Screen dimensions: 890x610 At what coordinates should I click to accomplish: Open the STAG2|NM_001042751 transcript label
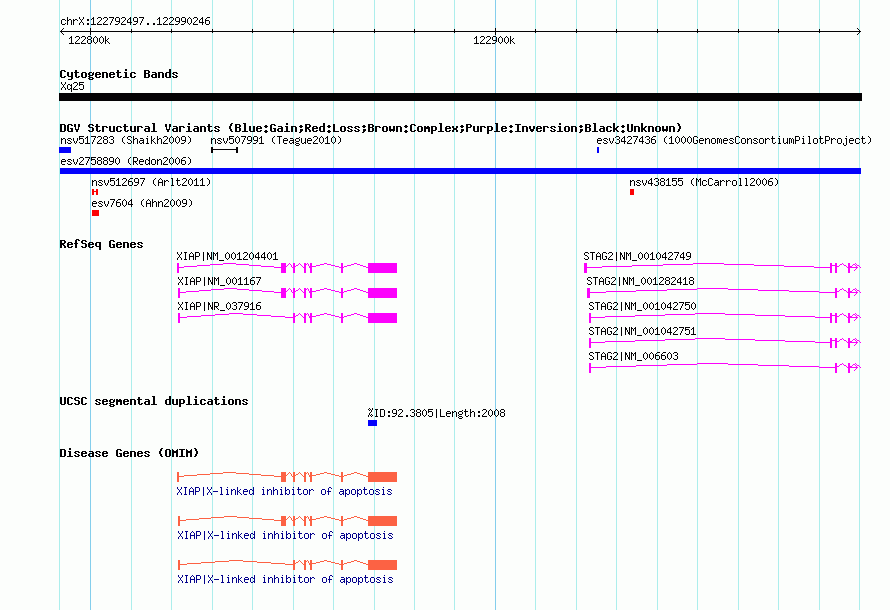point(642,331)
